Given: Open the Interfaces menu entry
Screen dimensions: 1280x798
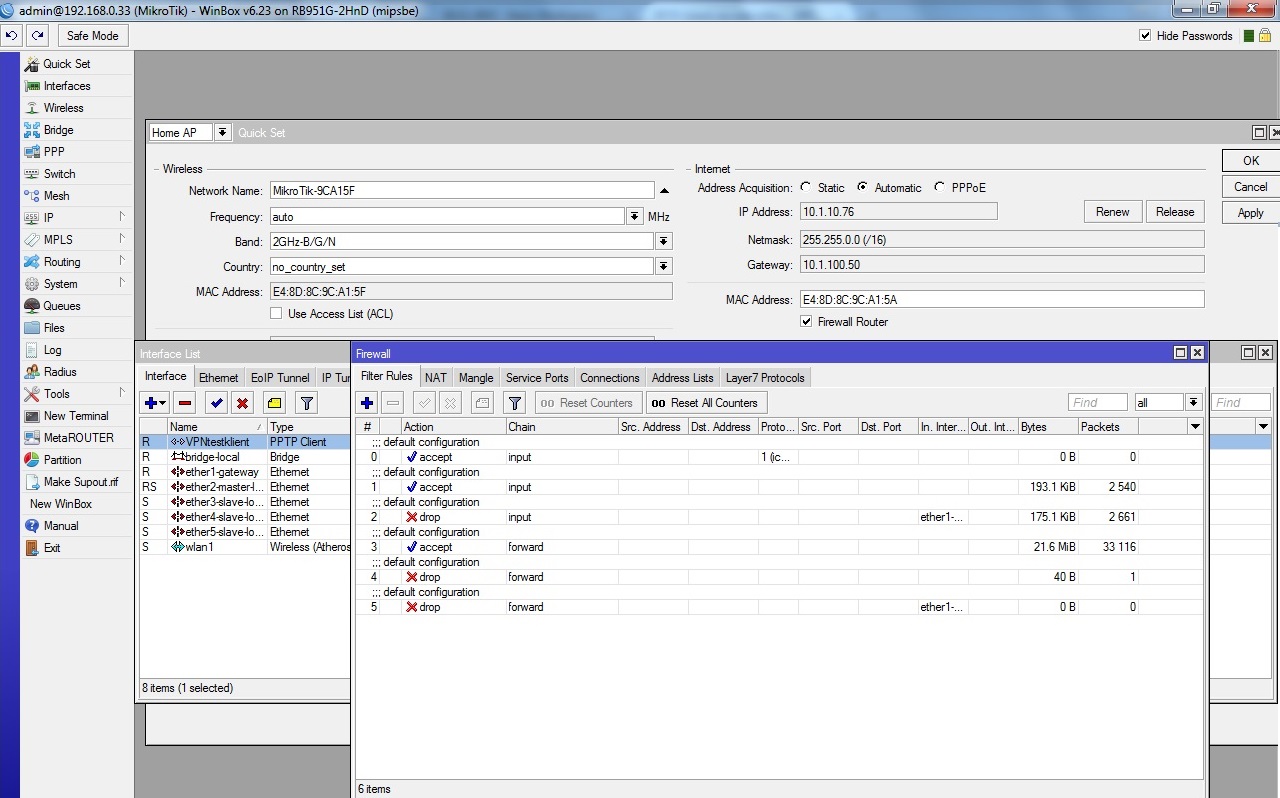Looking at the screenshot, I should coord(66,86).
